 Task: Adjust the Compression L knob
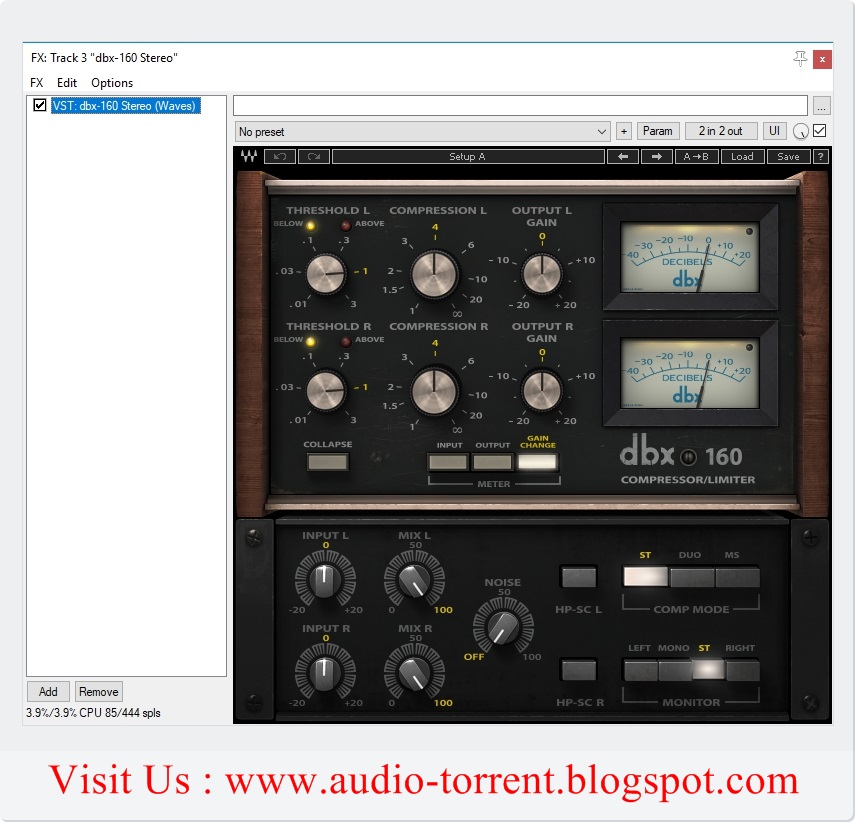point(434,274)
